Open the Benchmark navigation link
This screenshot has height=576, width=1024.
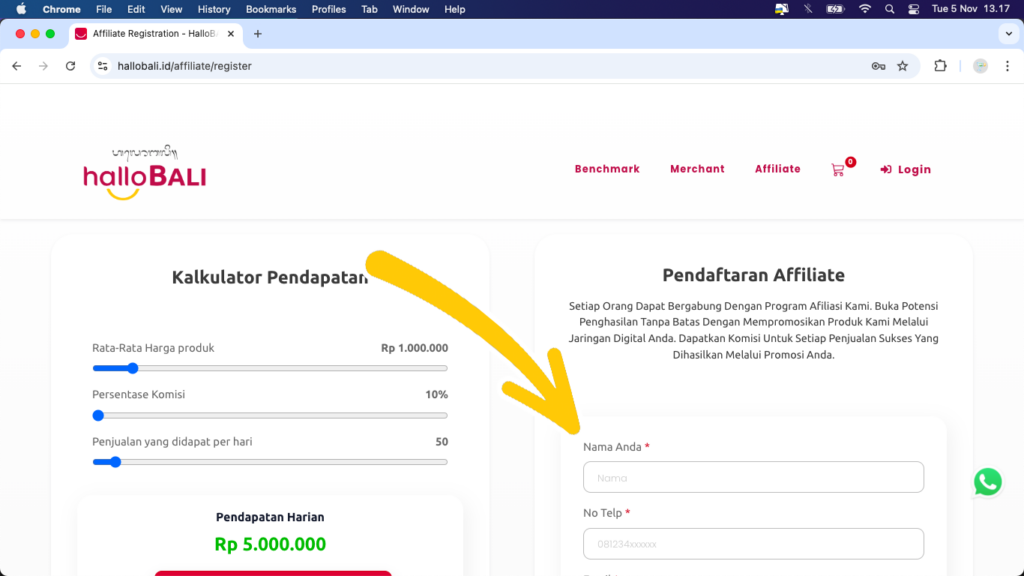click(x=607, y=169)
